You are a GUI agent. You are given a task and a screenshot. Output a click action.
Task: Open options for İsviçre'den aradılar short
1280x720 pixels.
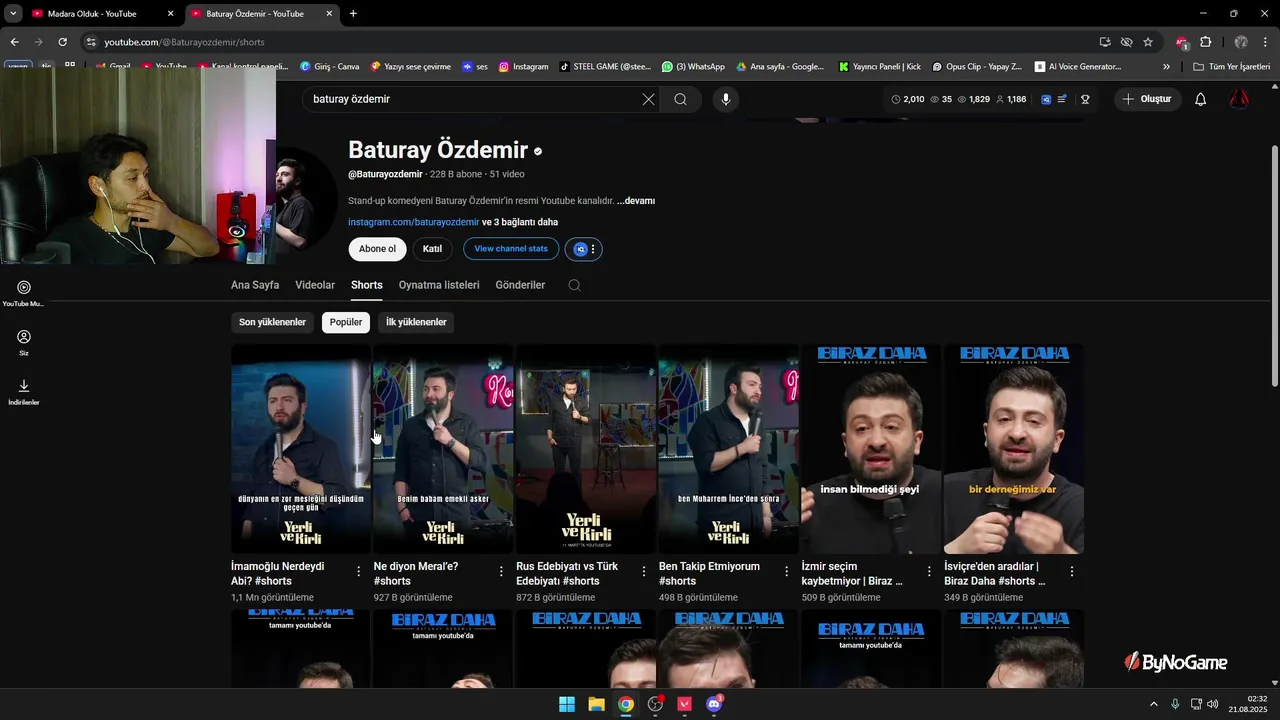pos(1072,572)
